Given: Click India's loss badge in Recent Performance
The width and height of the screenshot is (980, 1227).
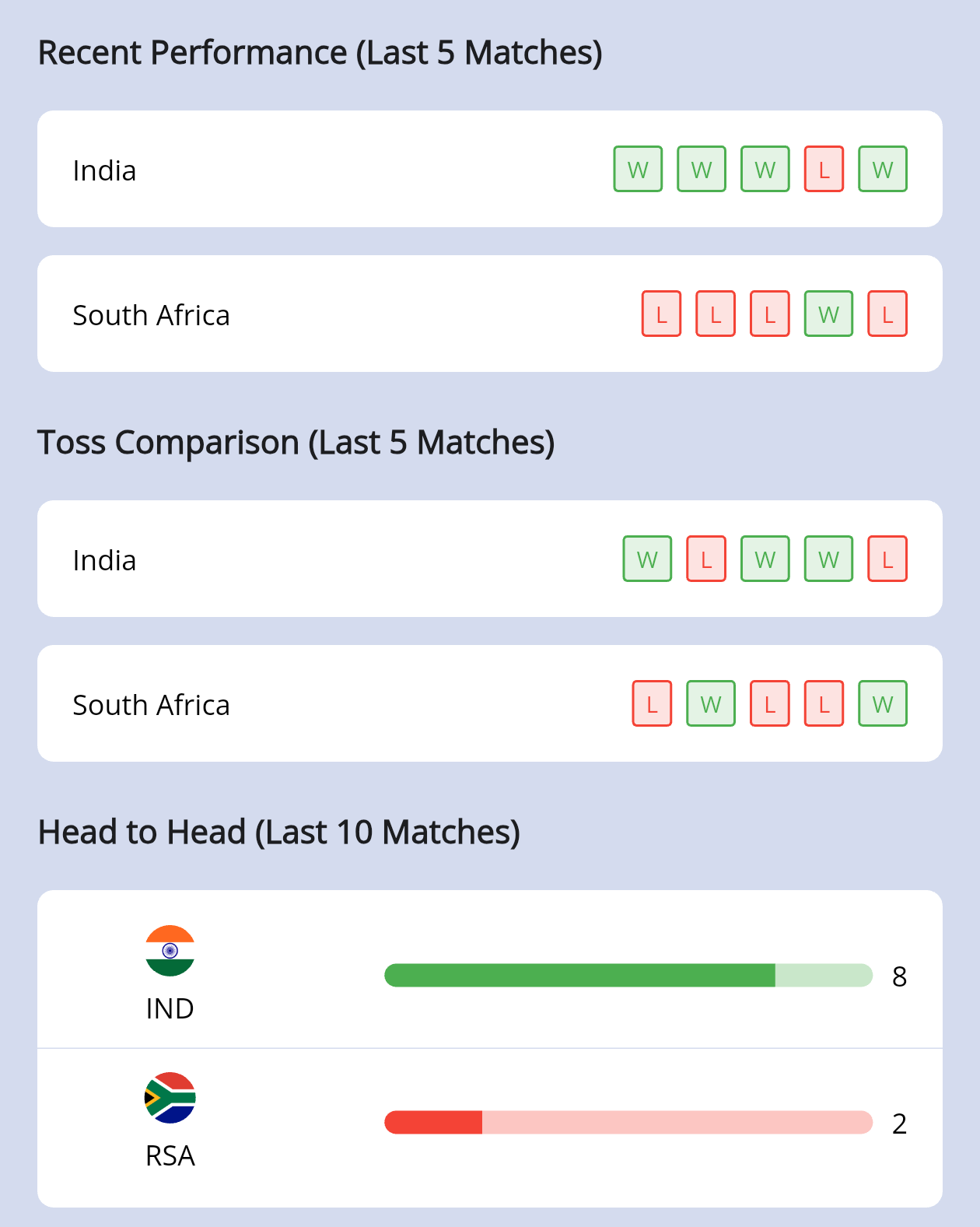Looking at the screenshot, I should tap(824, 169).
